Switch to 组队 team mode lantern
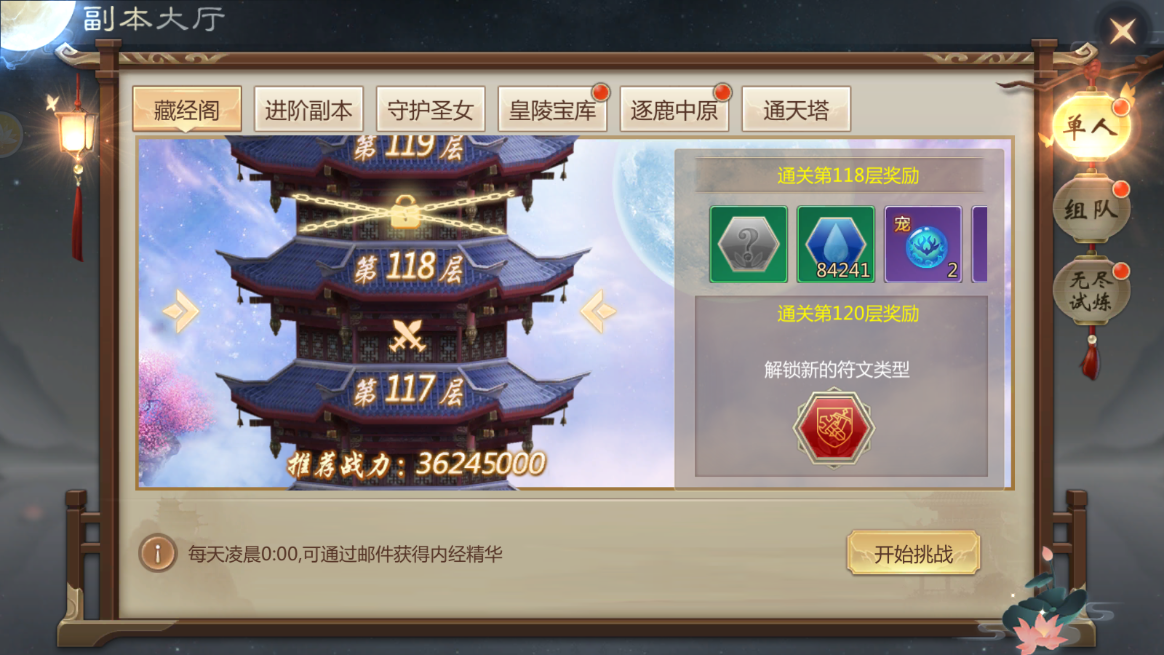The height and width of the screenshot is (655, 1164). pyautogui.click(x=1091, y=209)
